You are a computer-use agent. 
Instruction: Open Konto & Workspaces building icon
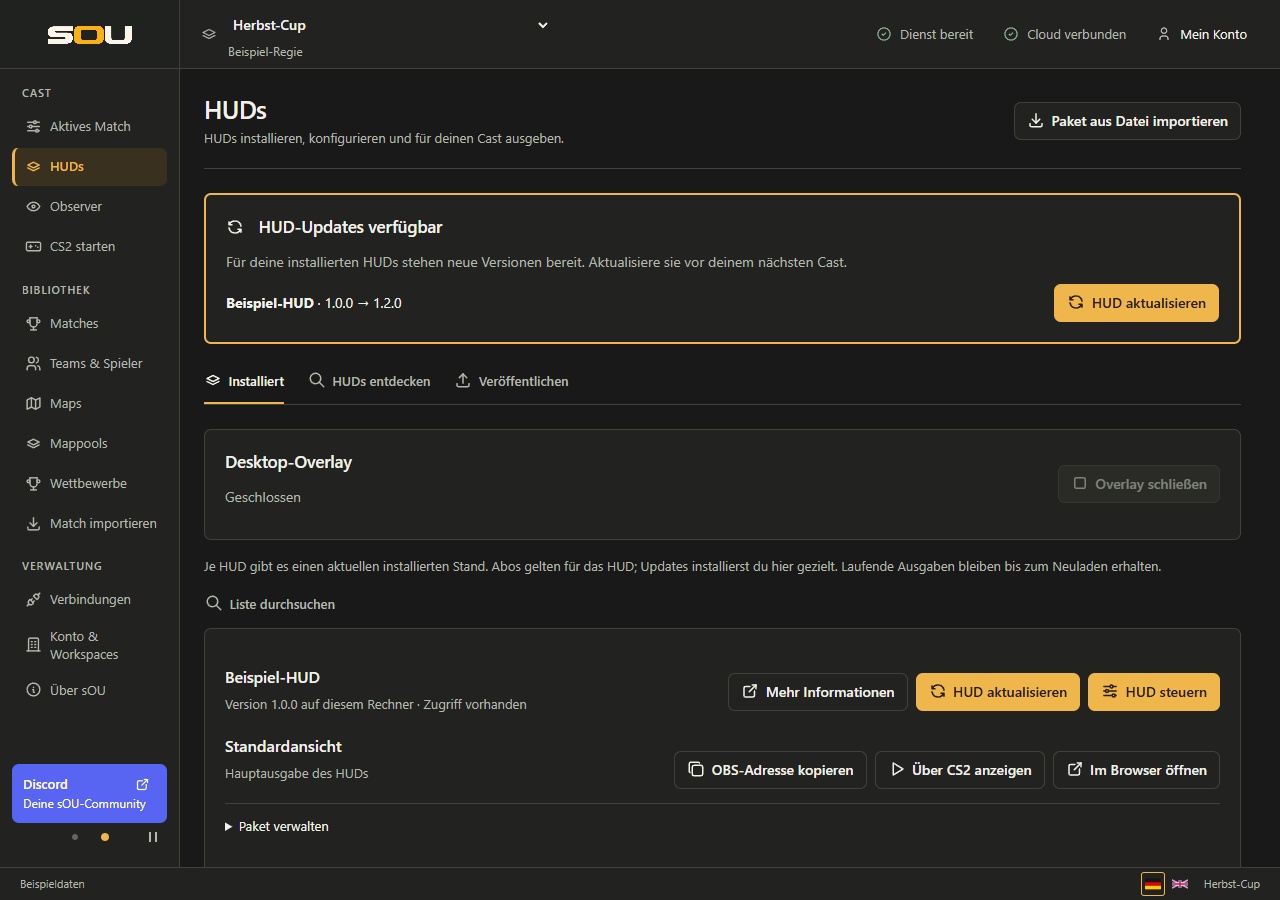coord(33,646)
